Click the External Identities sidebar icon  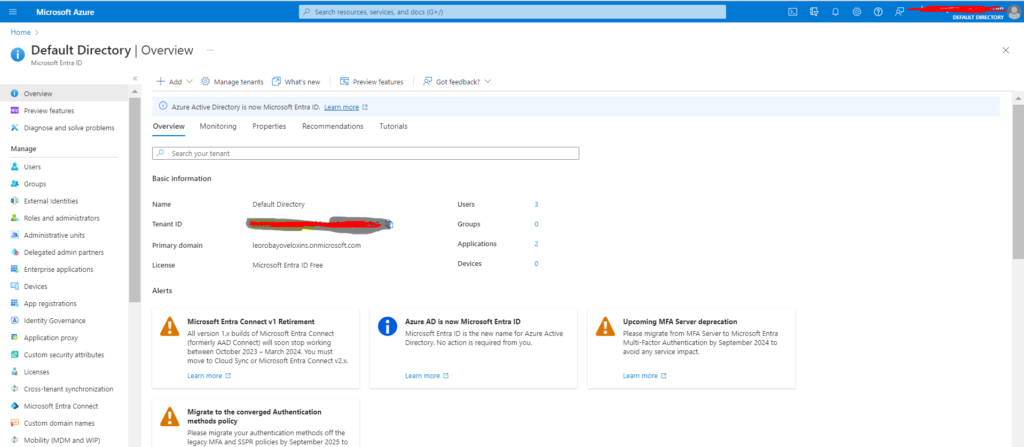[x=14, y=201]
